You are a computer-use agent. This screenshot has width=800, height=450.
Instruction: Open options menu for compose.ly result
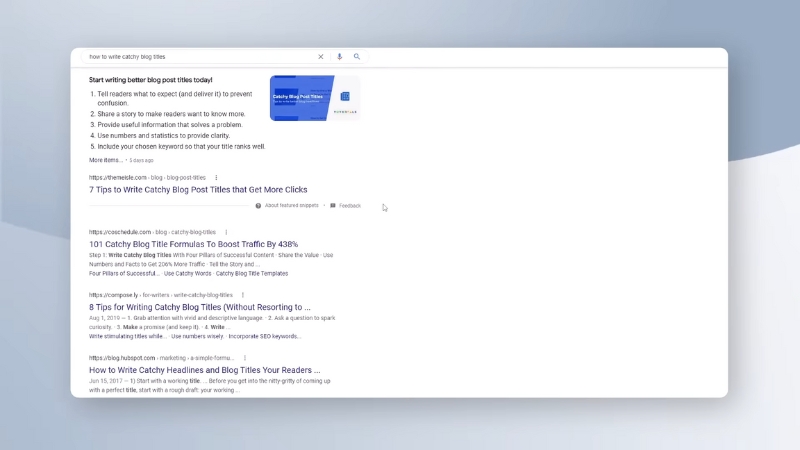tap(243, 295)
